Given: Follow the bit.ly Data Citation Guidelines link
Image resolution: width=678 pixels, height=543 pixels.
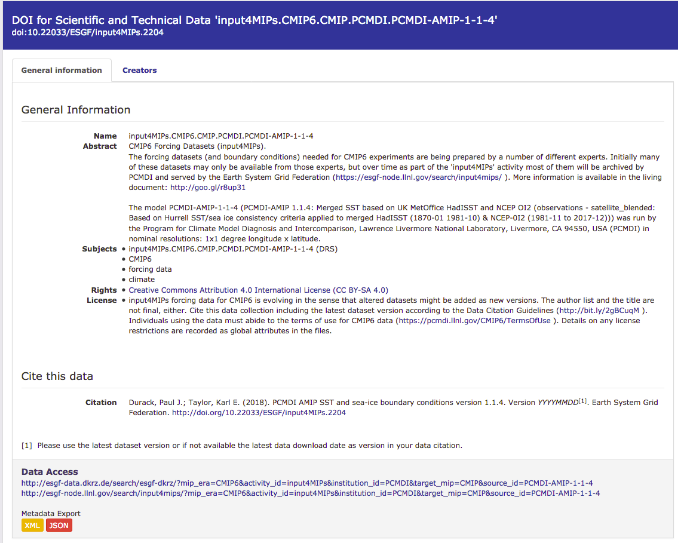Looking at the screenshot, I should pyautogui.click(x=599, y=310).
